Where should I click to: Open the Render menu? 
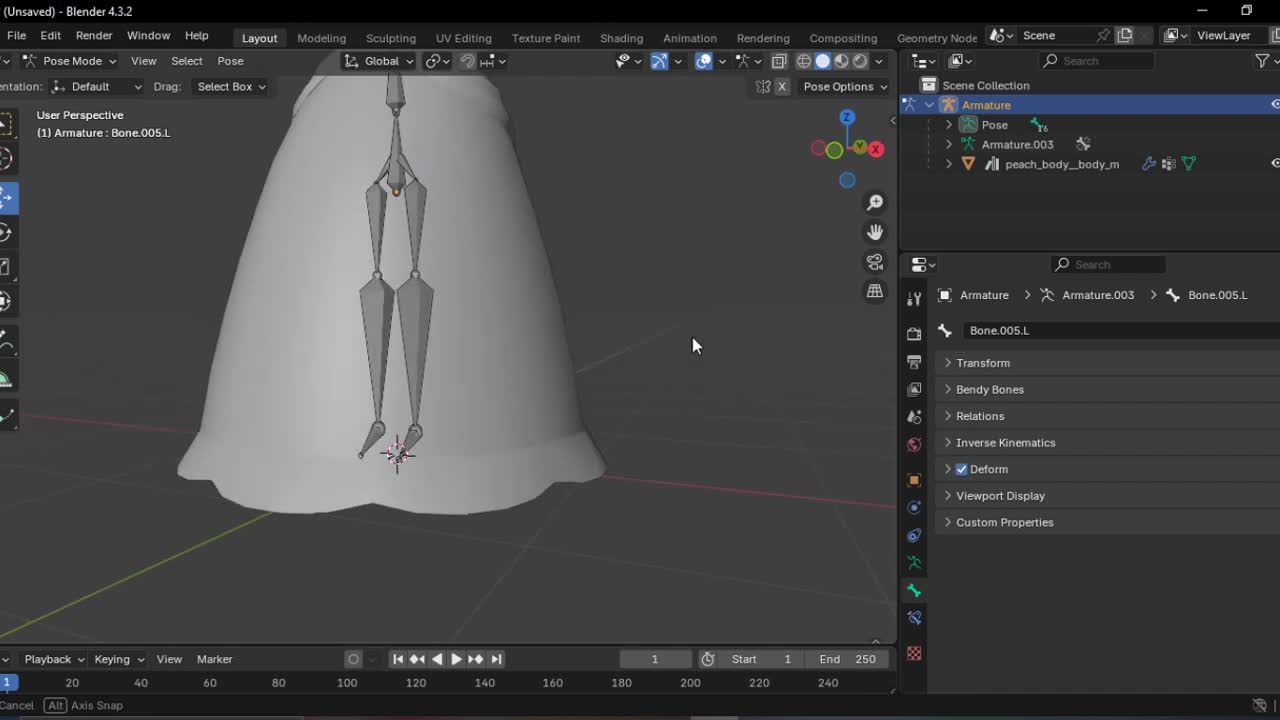point(94,36)
